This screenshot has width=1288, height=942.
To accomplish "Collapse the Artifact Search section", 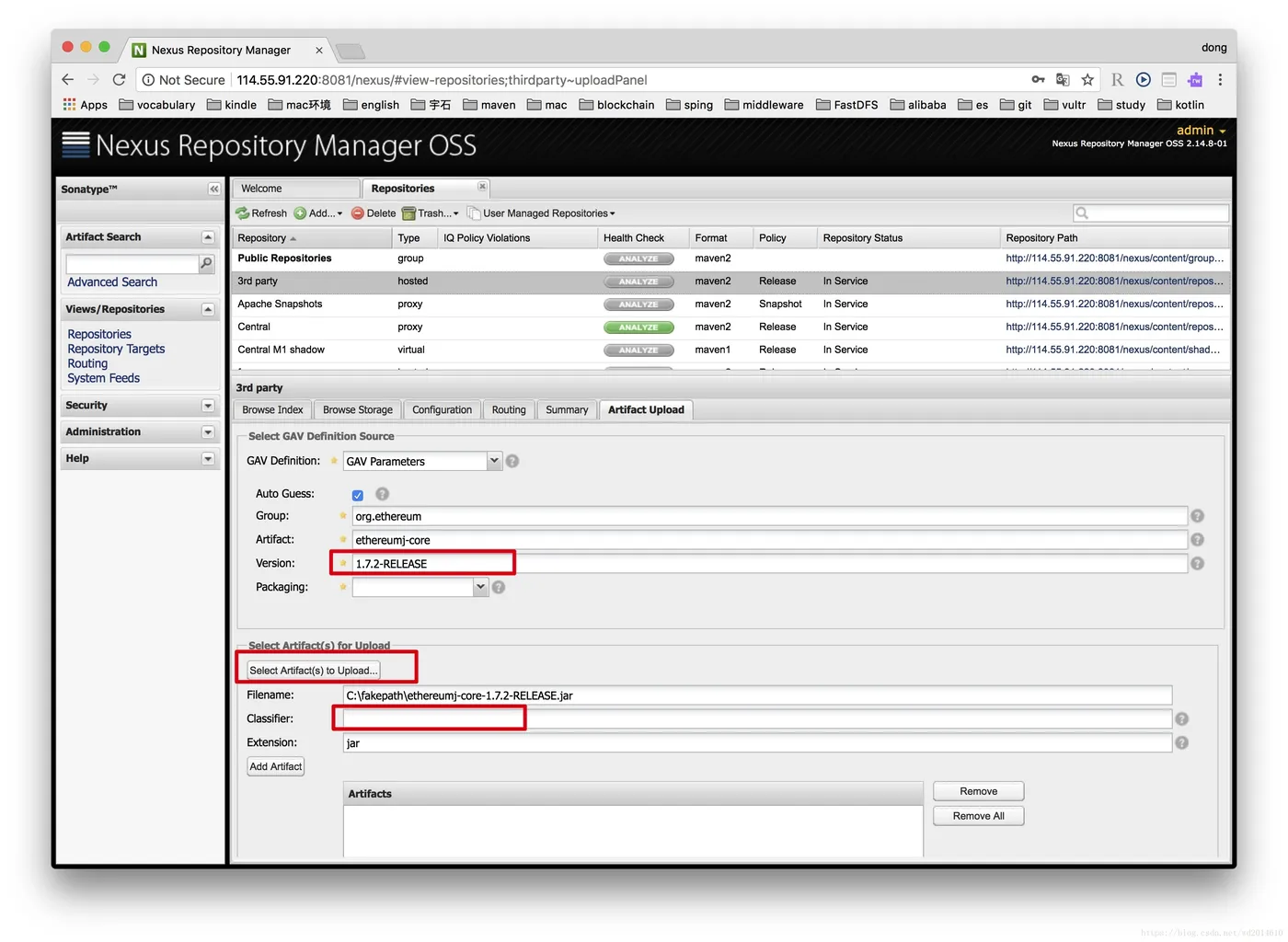I will [x=208, y=237].
